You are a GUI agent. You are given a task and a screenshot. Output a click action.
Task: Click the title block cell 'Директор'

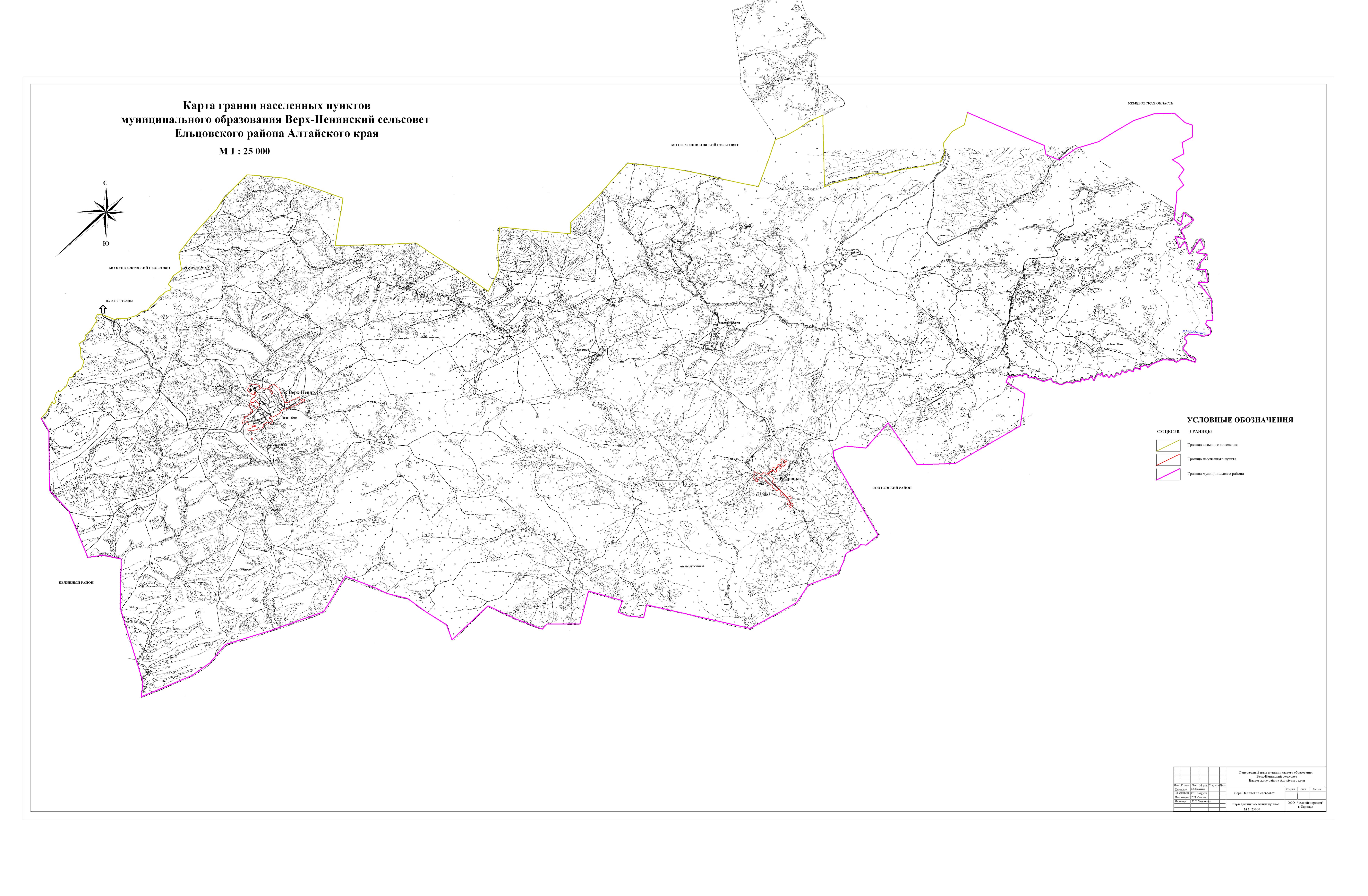click(1181, 790)
